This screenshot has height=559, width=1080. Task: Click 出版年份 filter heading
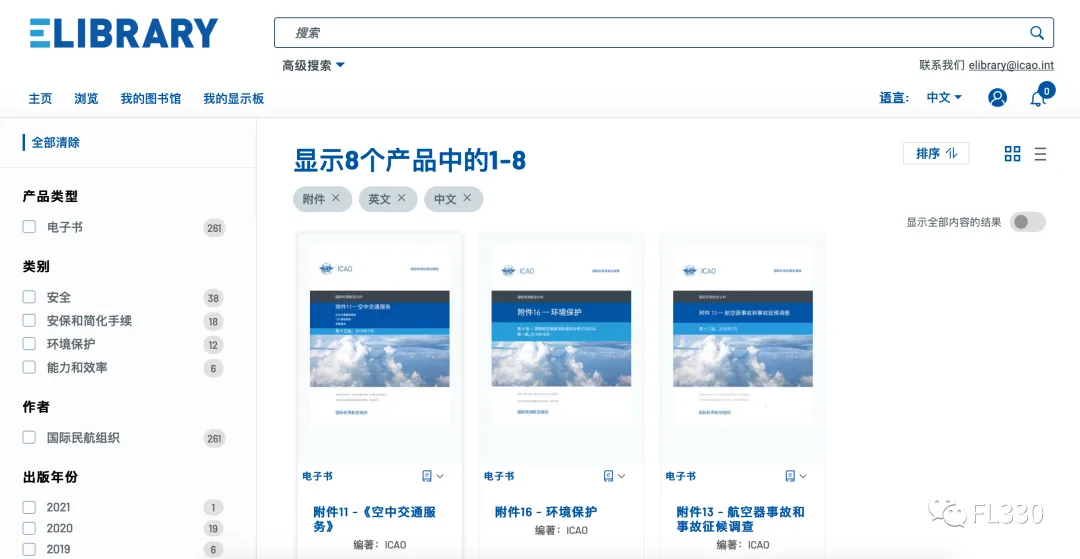pyautogui.click(x=50, y=477)
